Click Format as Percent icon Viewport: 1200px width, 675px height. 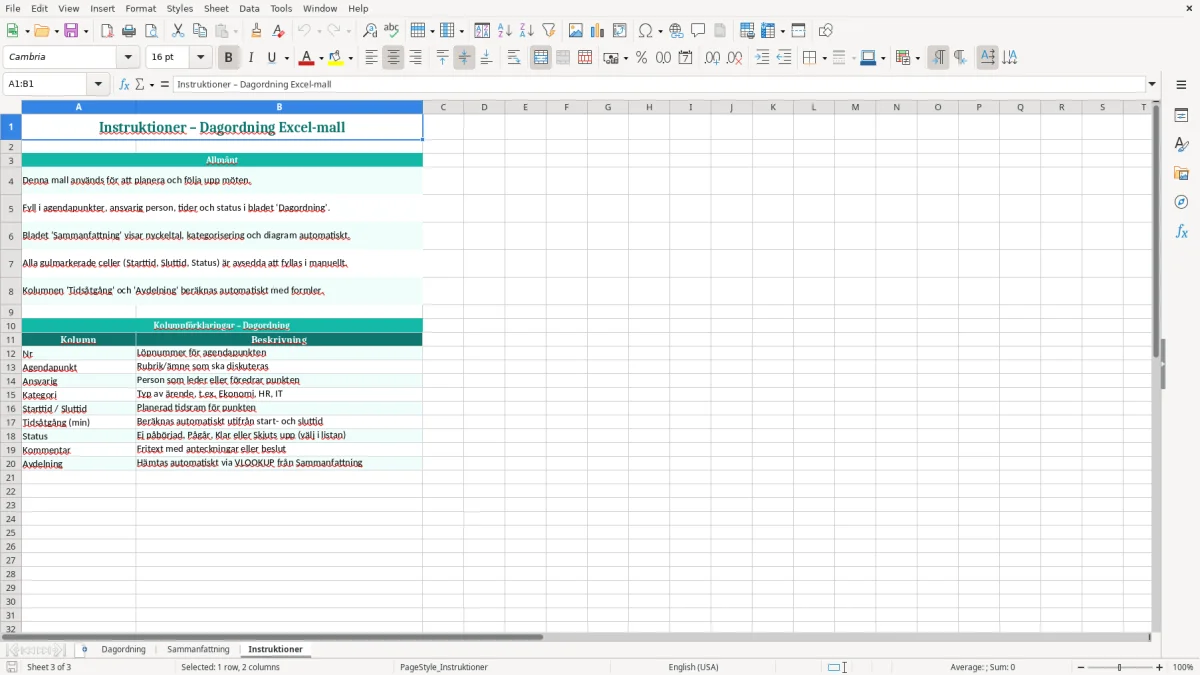pos(641,58)
